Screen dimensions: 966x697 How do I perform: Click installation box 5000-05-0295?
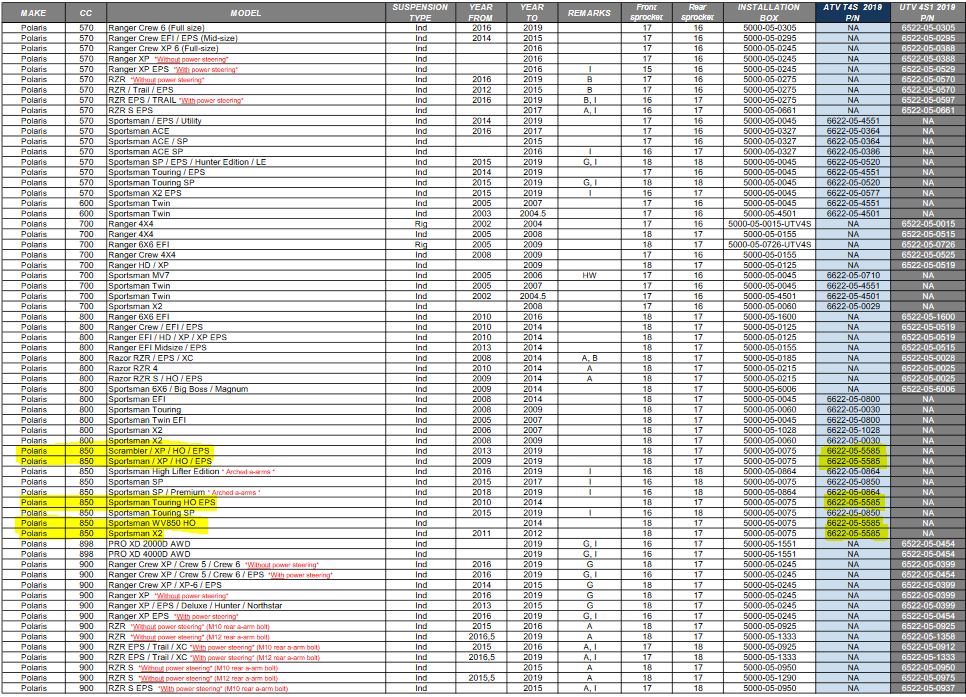(769, 38)
